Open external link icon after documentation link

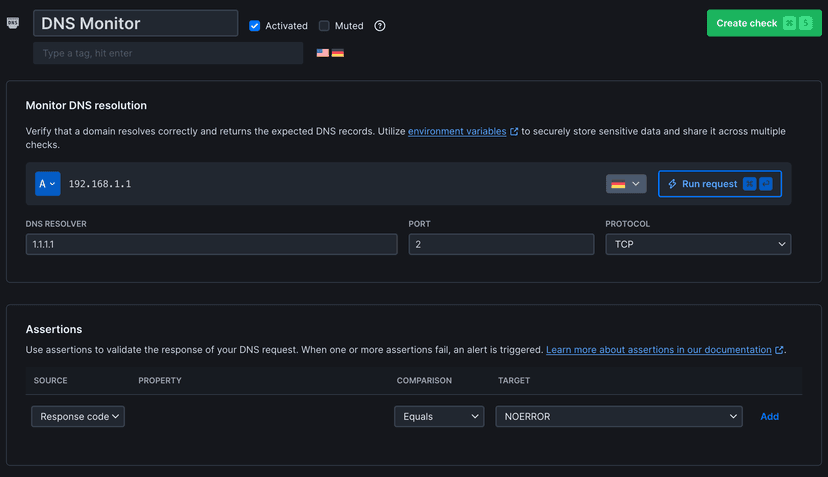[x=779, y=350]
